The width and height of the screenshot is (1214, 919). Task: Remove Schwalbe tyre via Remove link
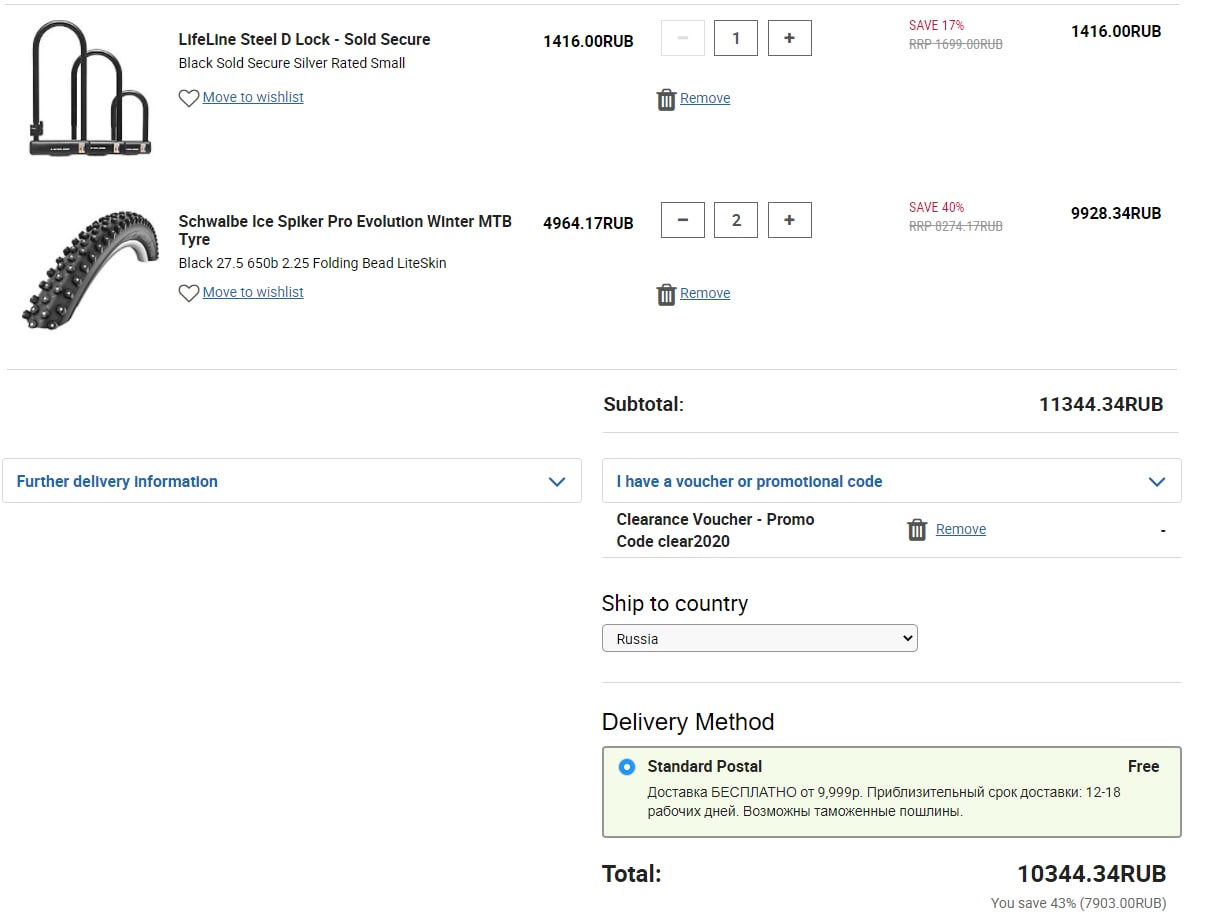[x=705, y=293]
